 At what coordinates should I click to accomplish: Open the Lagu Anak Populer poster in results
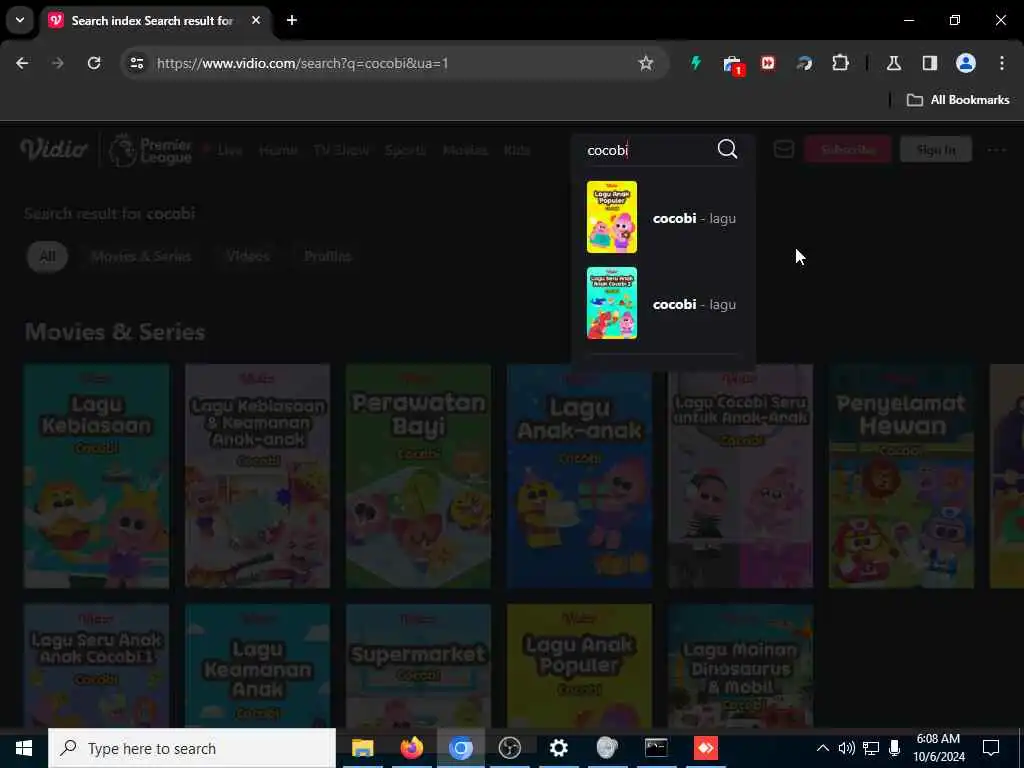(579, 665)
